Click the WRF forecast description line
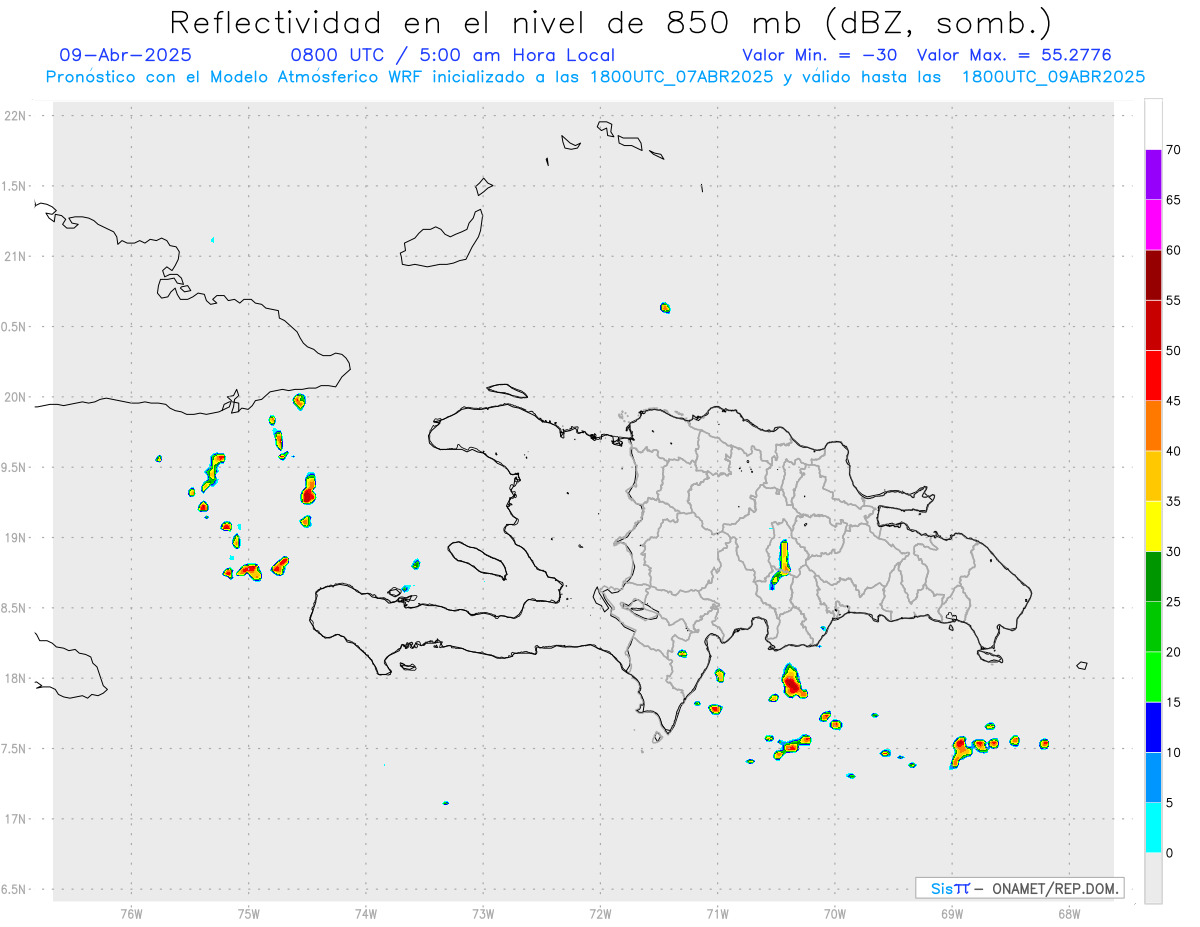 pyautogui.click(x=595, y=77)
